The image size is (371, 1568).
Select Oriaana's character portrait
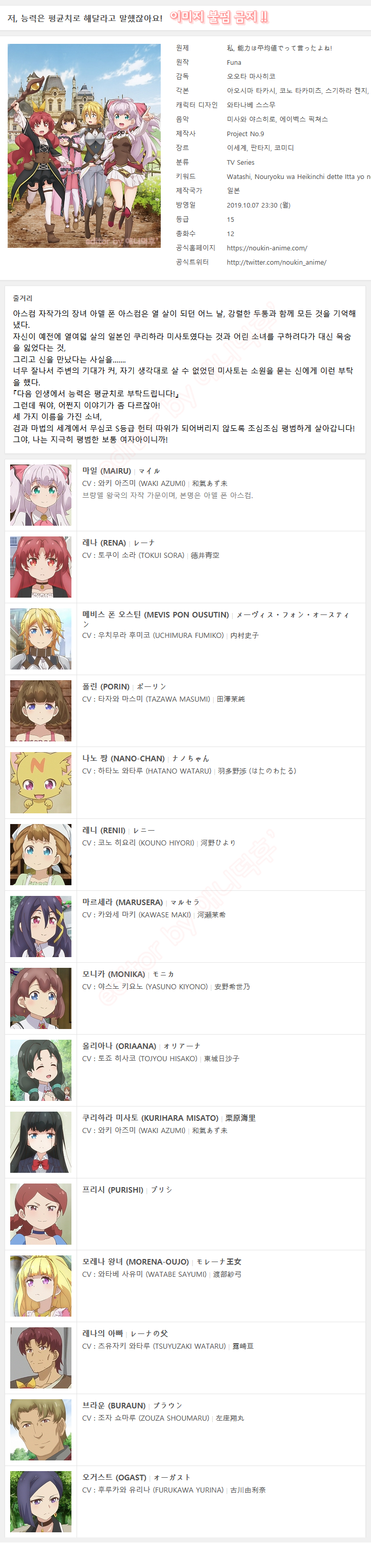[x=41, y=1070]
